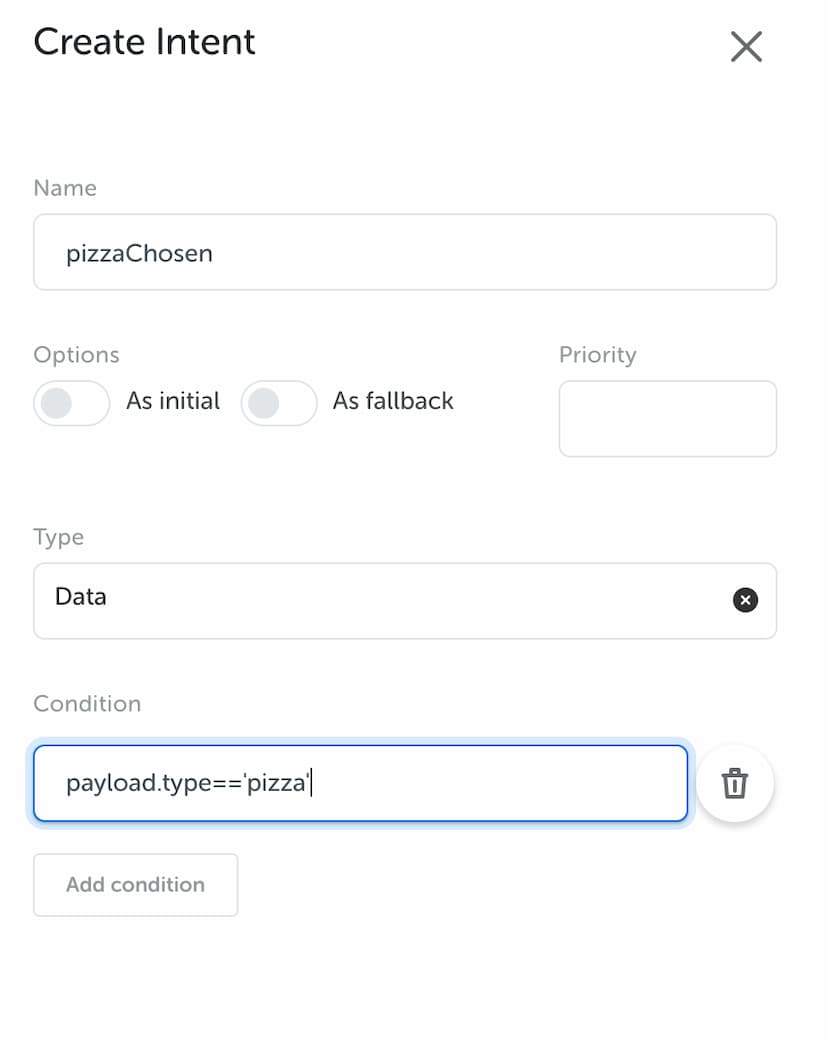Select the Data value text in Type
Screen dimensions: 828x1043
(x=80, y=597)
